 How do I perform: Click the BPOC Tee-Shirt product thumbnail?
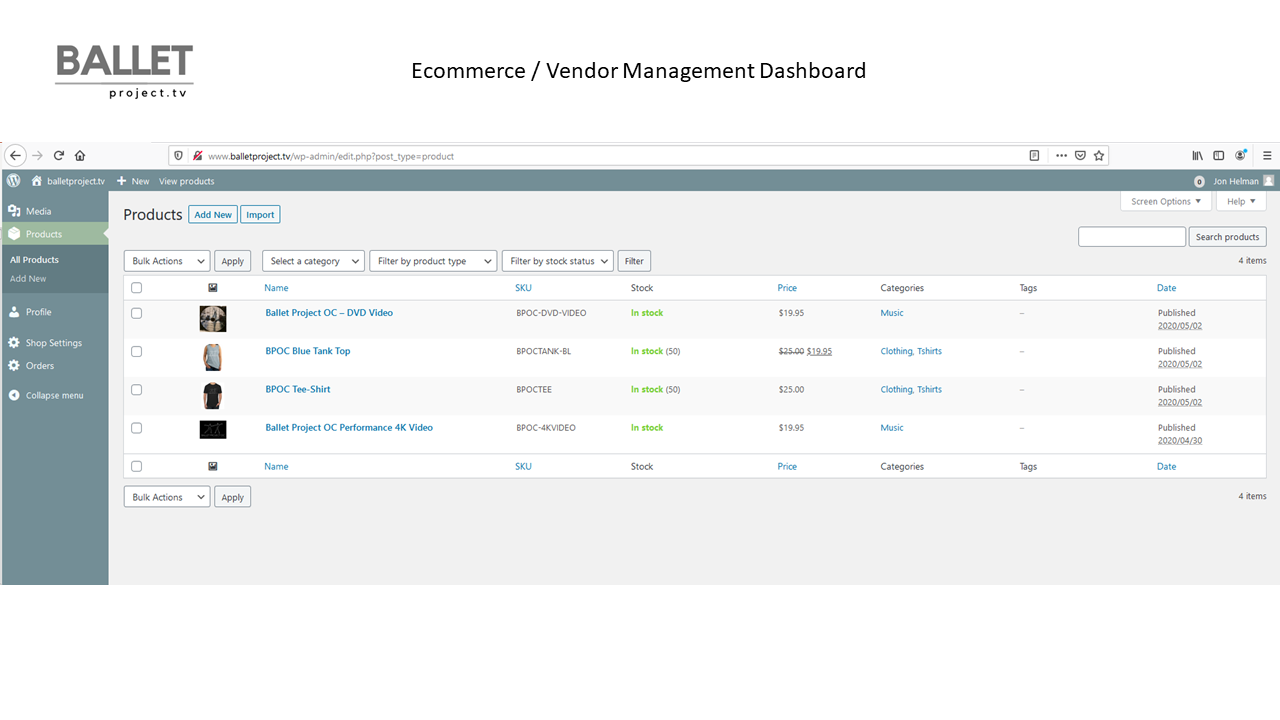pyautogui.click(x=212, y=395)
